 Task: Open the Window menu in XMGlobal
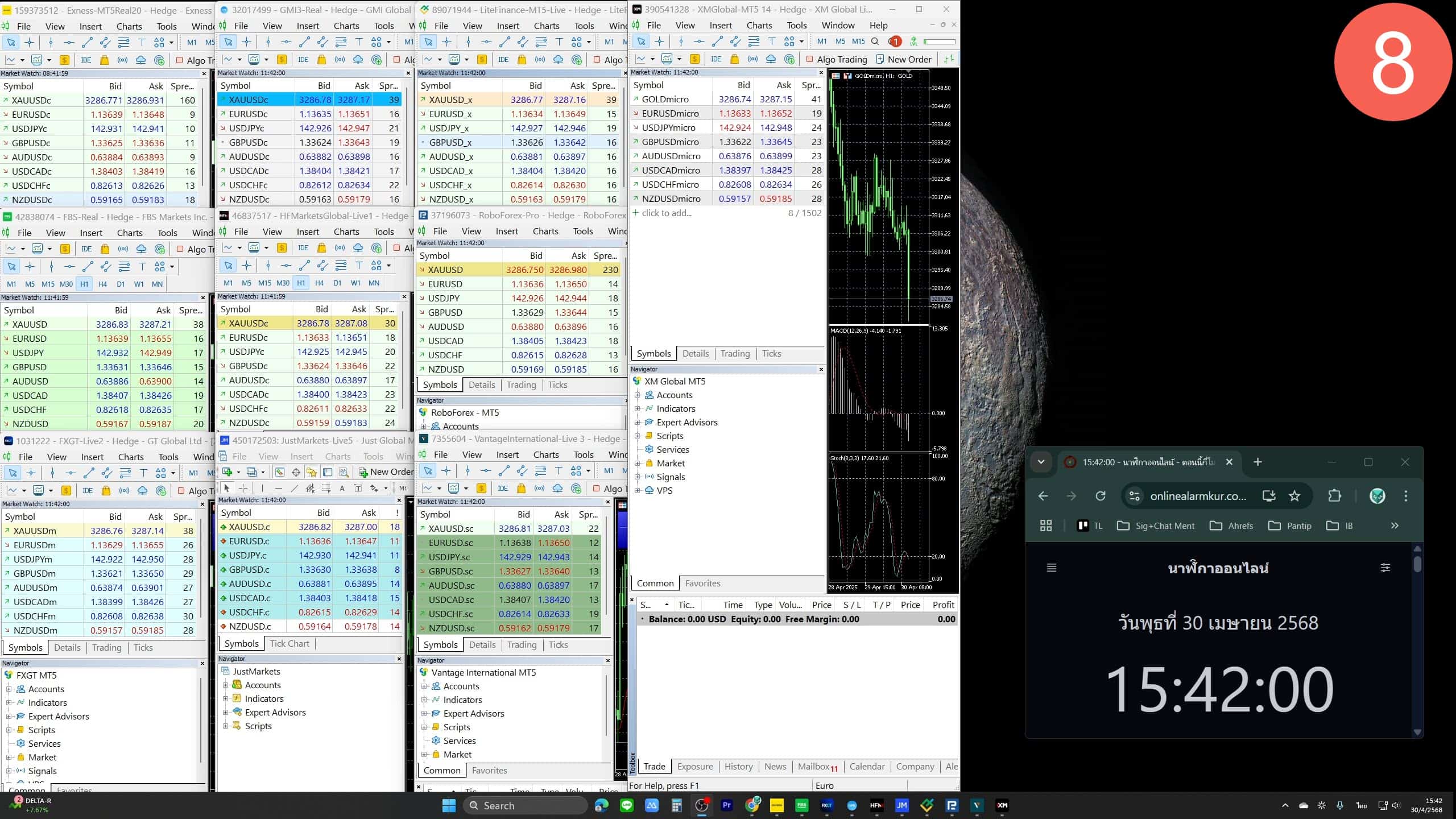(x=838, y=26)
